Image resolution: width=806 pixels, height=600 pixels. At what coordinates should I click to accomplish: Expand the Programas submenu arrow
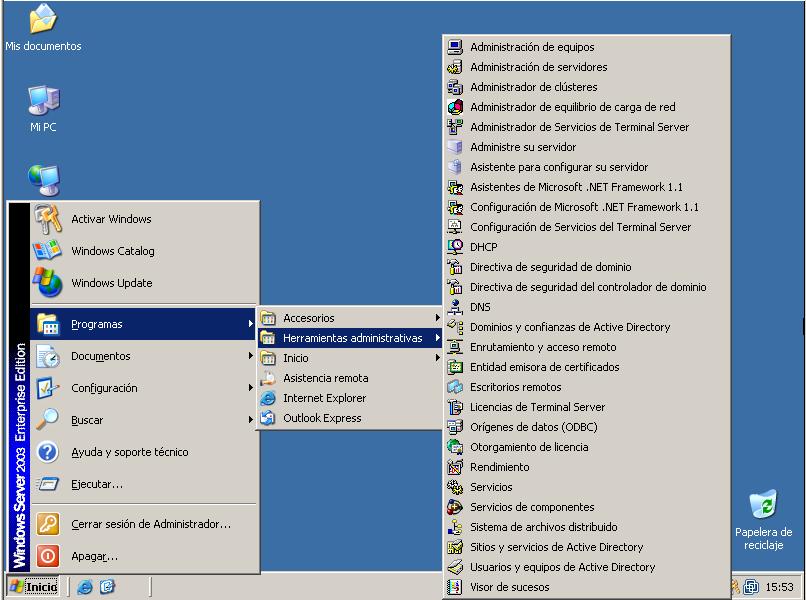coord(250,324)
